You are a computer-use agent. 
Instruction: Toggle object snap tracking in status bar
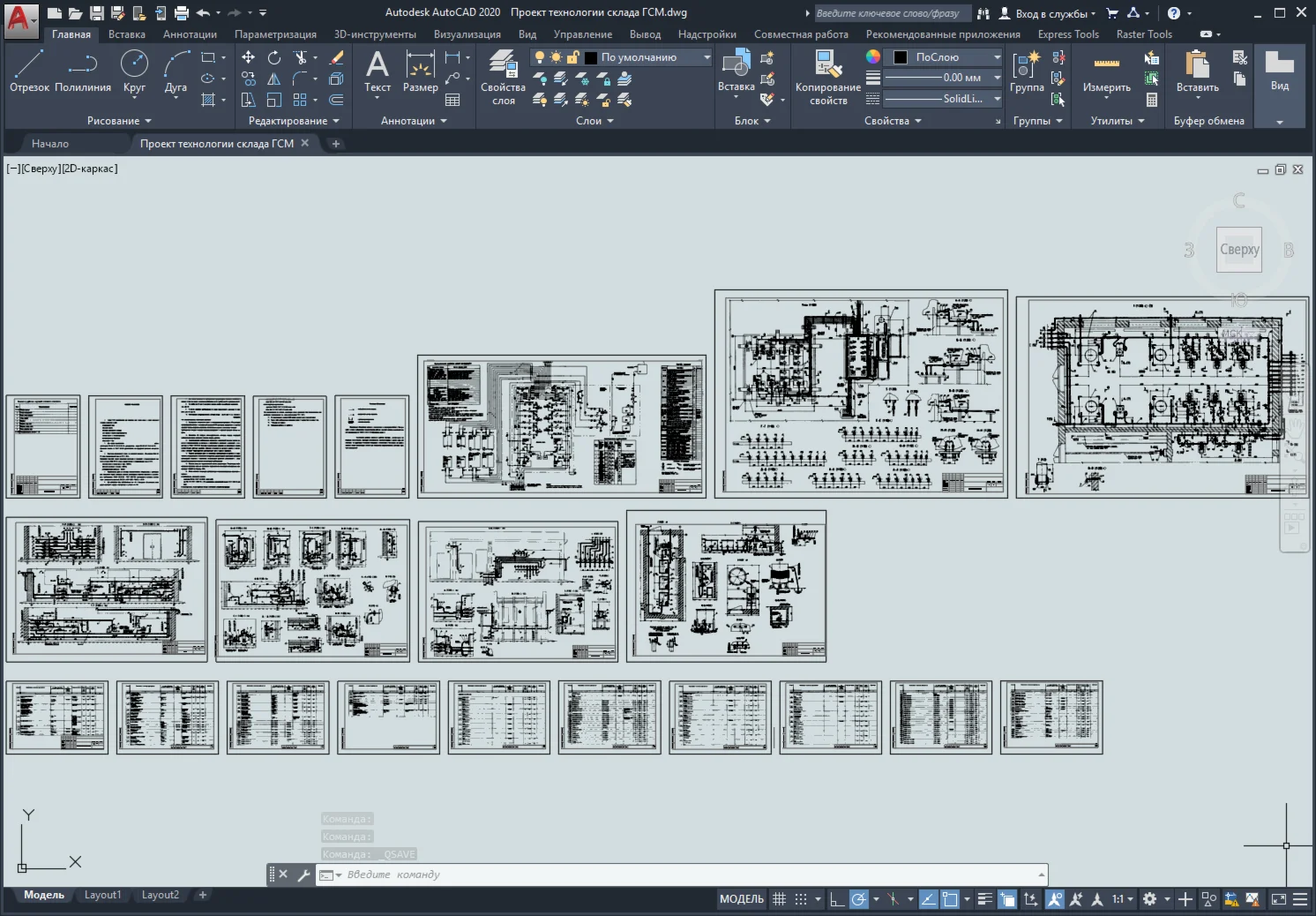928,899
